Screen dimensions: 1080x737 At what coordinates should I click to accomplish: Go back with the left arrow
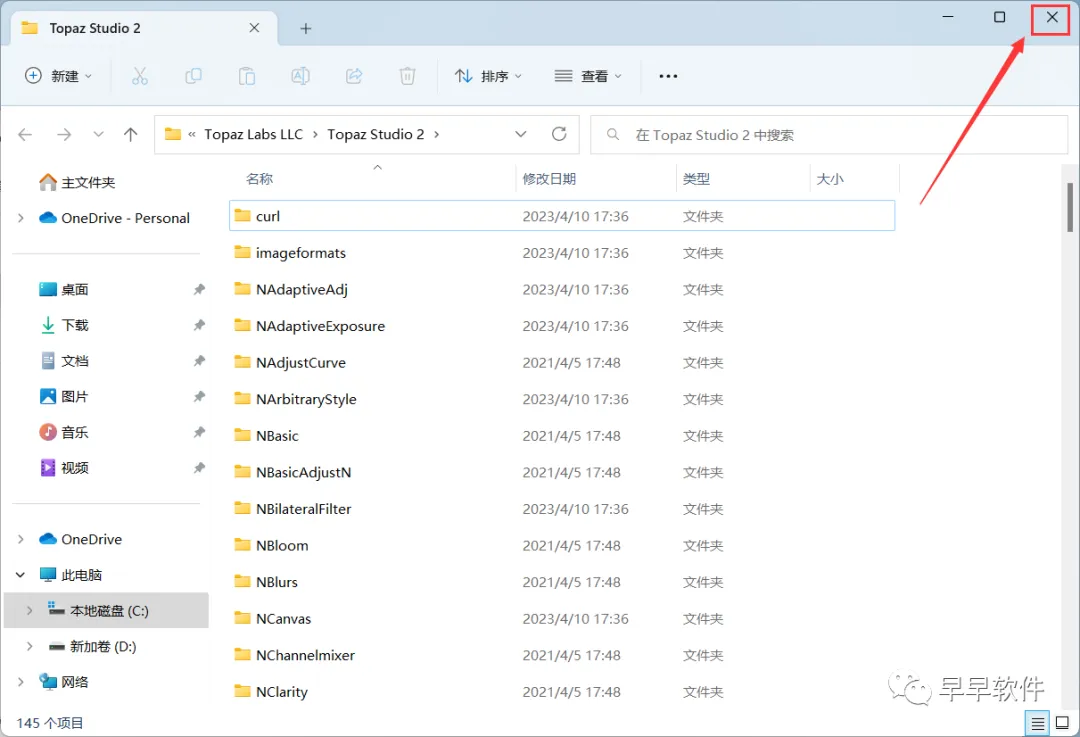[25, 134]
